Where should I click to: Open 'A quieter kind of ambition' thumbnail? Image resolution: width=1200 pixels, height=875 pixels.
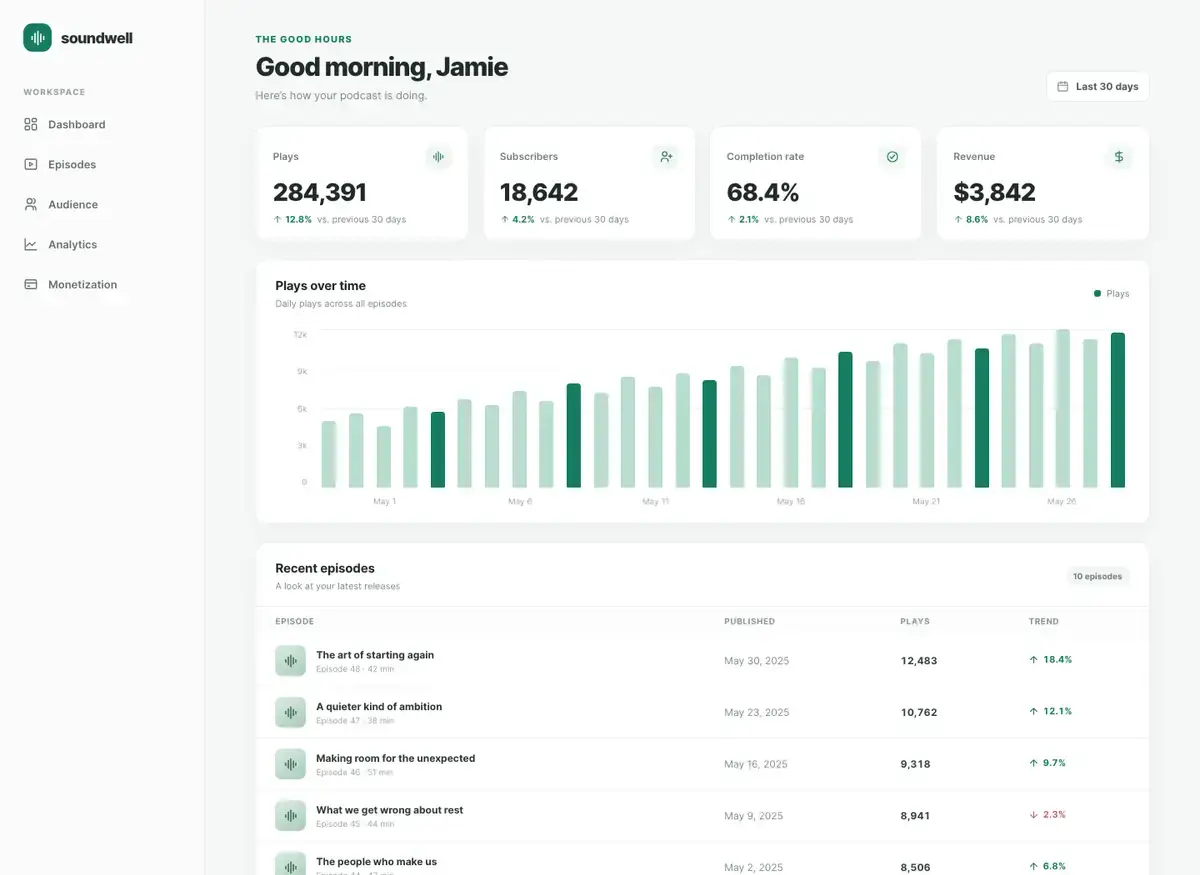[x=290, y=712]
